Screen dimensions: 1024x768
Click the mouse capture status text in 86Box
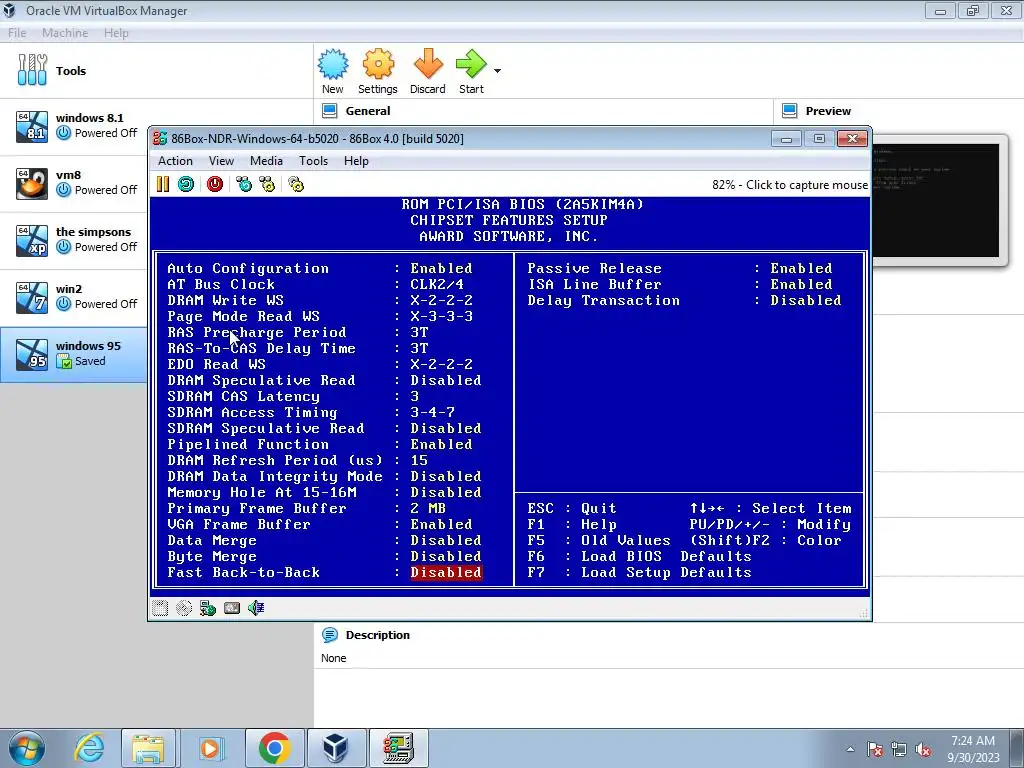pos(790,185)
